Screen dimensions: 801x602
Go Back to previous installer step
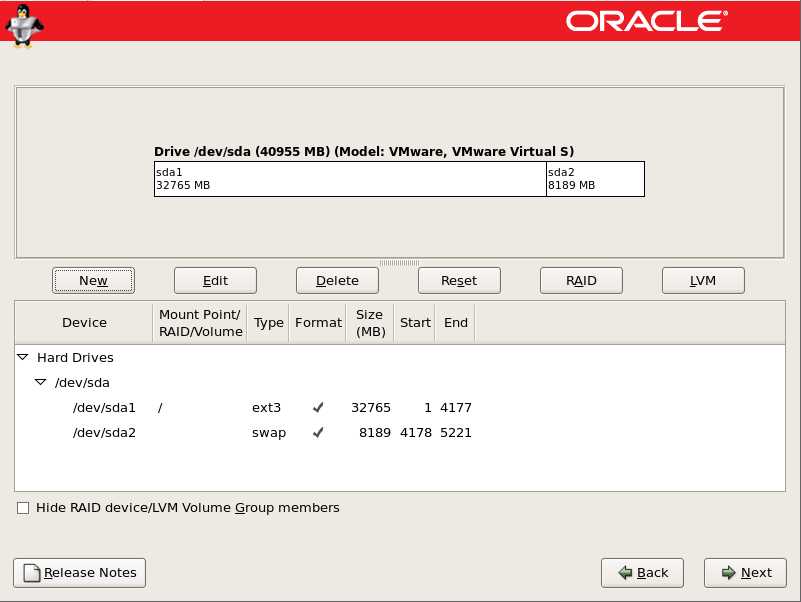[x=642, y=573]
